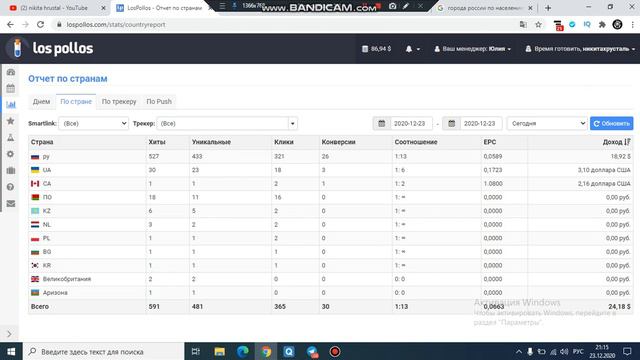Click the Обновить refresh button
This screenshot has height=360, width=640.
(611, 123)
